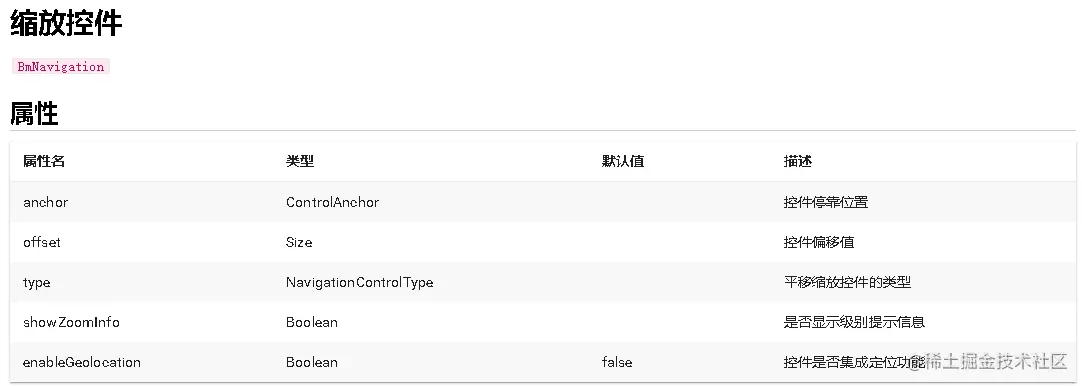
Task: Click the 控件停靠位置 description text
Action: 826,202
